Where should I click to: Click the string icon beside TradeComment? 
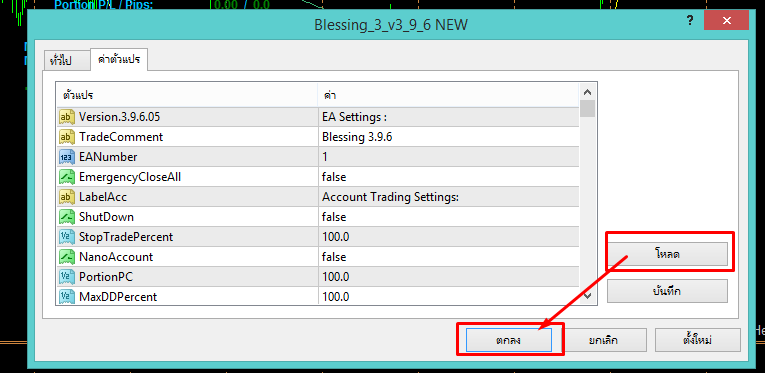tap(66, 137)
